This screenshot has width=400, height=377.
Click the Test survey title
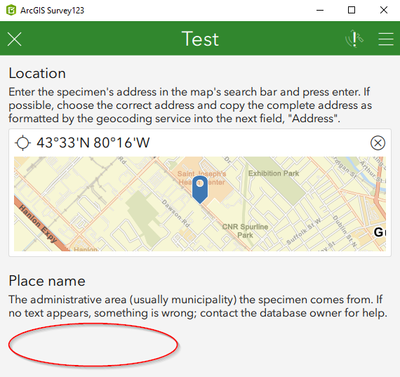tap(200, 39)
